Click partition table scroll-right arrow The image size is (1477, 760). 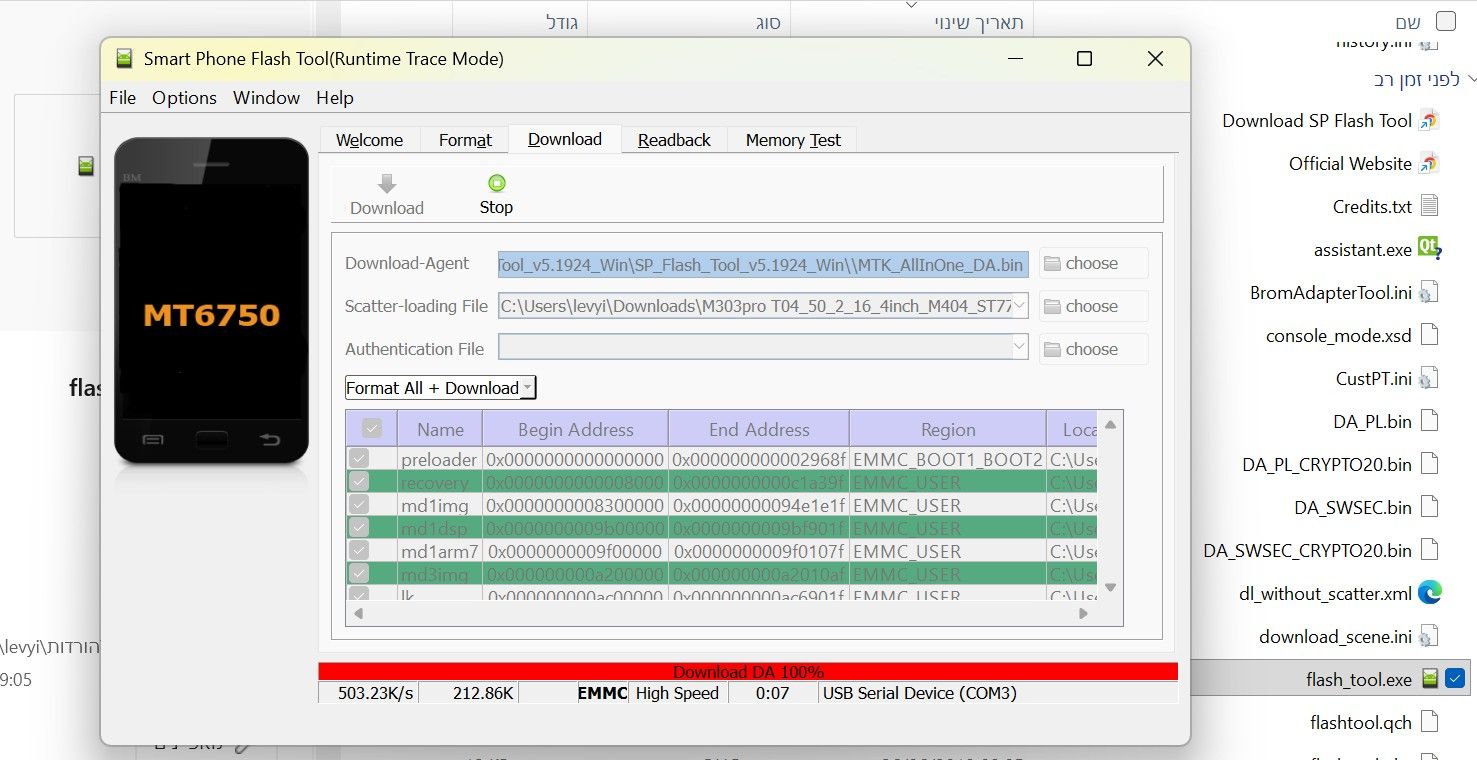coord(1083,613)
